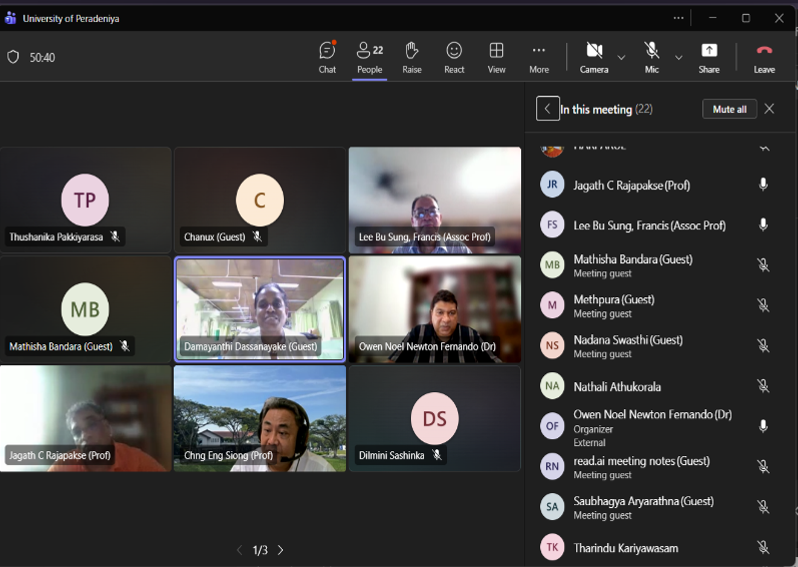The image size is (798, 567).
Task: Open the Chat panel
Action: pyautogui.click(x=327, y=58)
